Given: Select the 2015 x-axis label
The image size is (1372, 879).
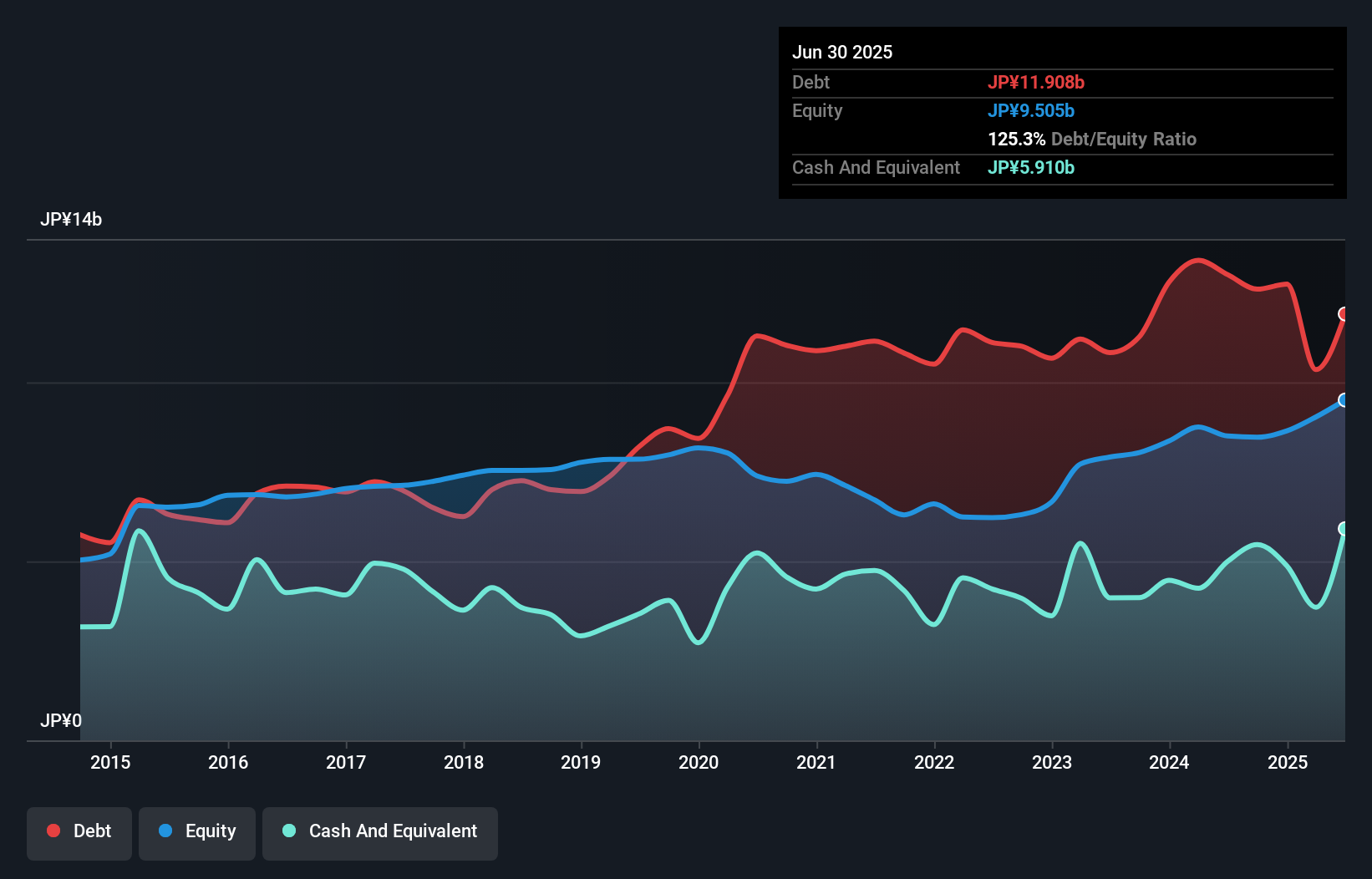Looking at the screenshot, I should tap(110, 762).
